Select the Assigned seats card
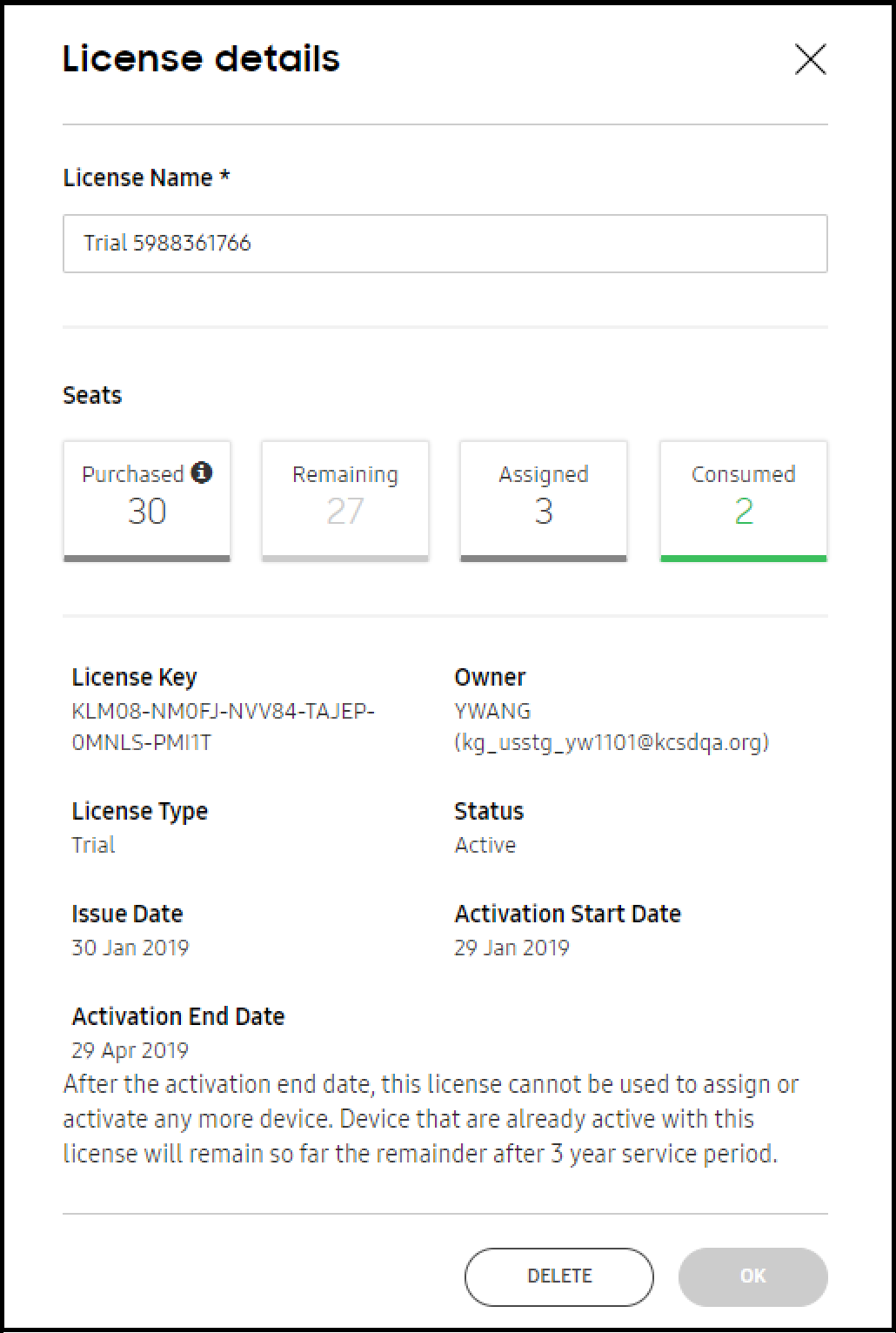 (x=543, y=499)
